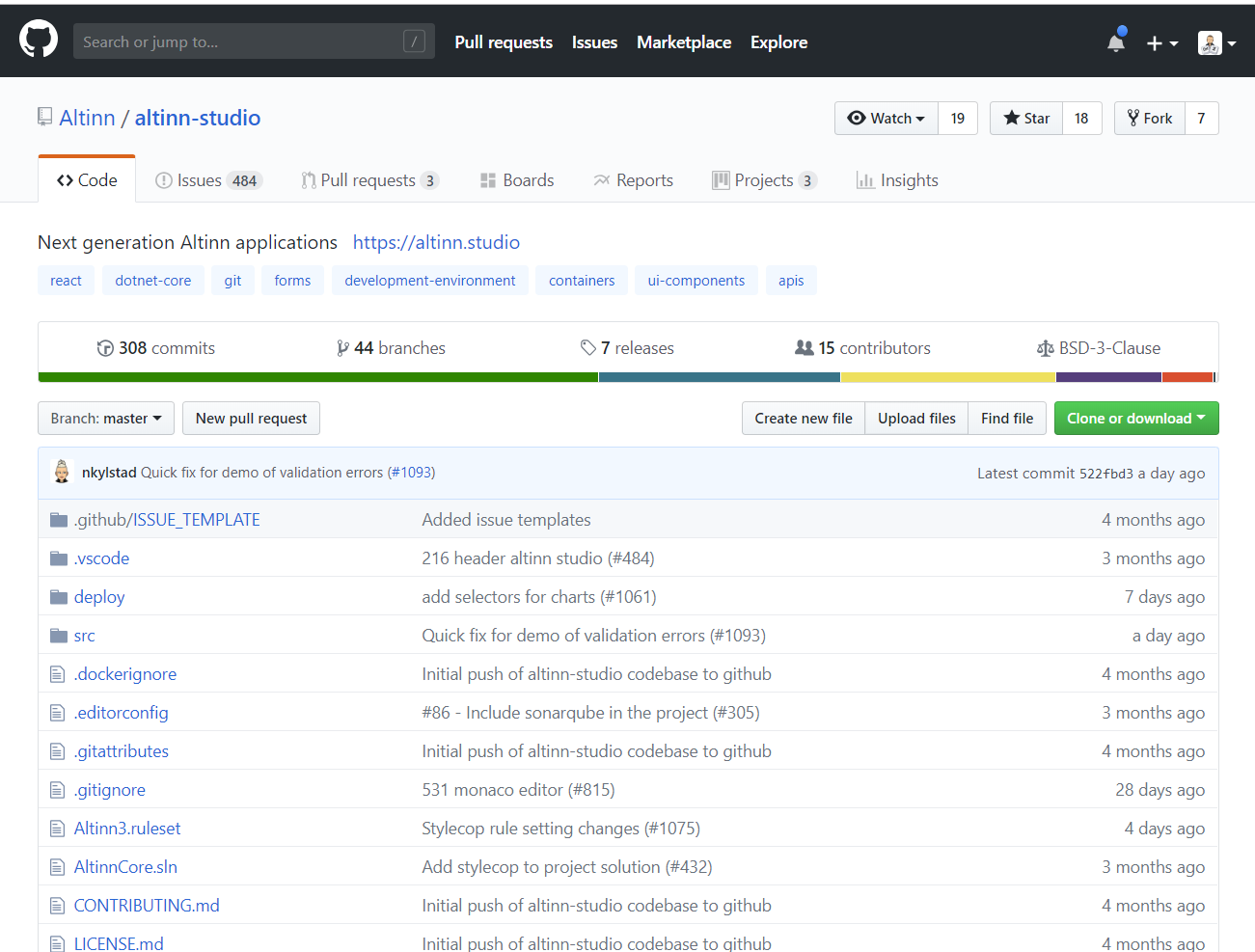Click the CONTRIBUTING.md file icon
Screen dimensions: 1255x952
(x=57, y=906)
